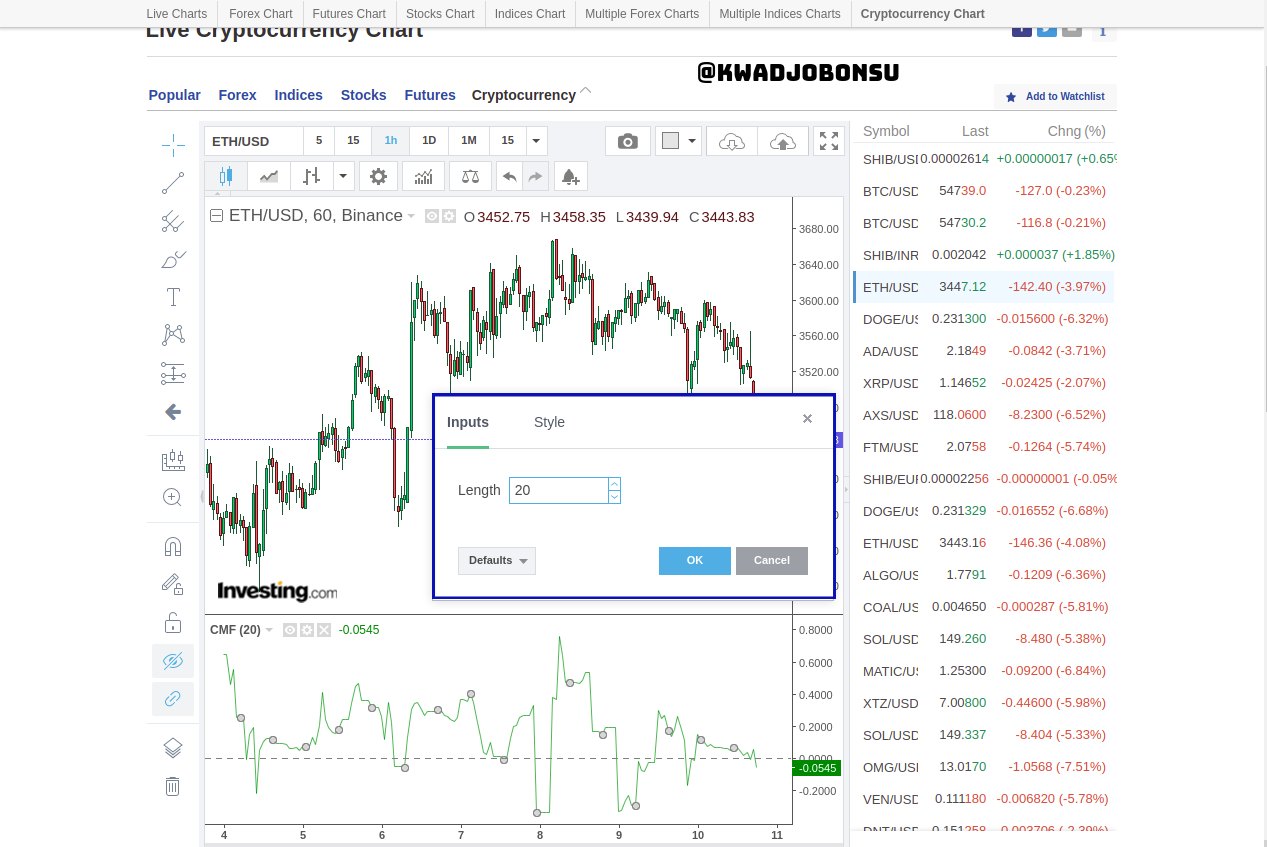Select the crosshair cursor tool
This screenshot has width=1267, height=847.
coord(173,145)
